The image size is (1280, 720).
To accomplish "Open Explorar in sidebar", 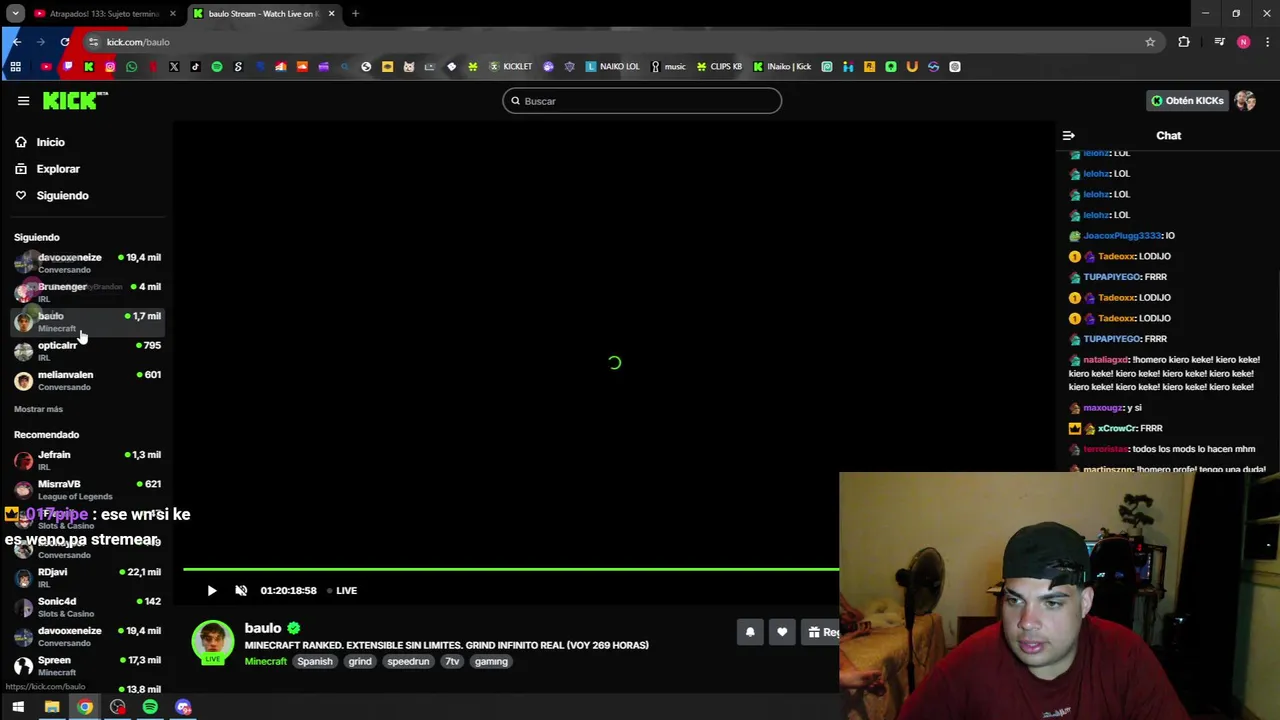I will [58, 169].
